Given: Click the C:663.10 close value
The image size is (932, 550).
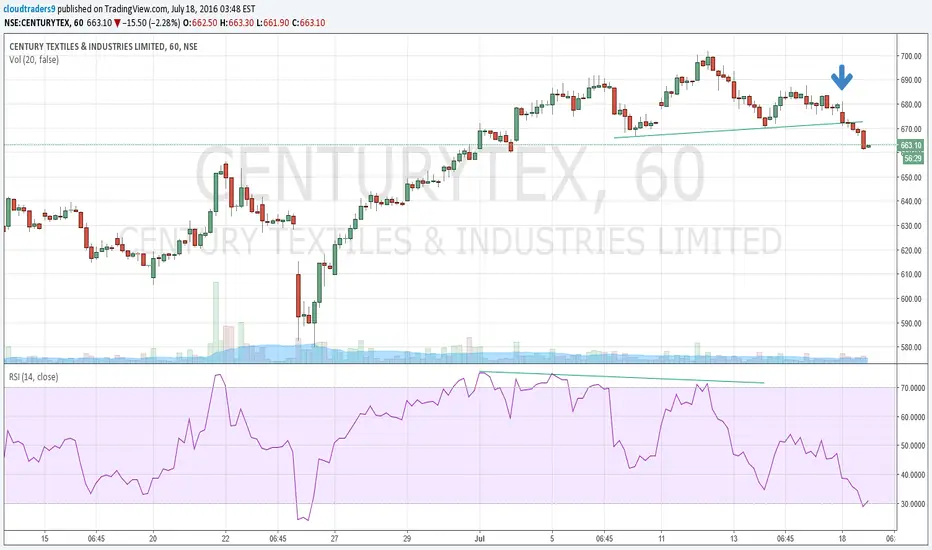Looking at the screenshot, I should (x=308, y=23).
